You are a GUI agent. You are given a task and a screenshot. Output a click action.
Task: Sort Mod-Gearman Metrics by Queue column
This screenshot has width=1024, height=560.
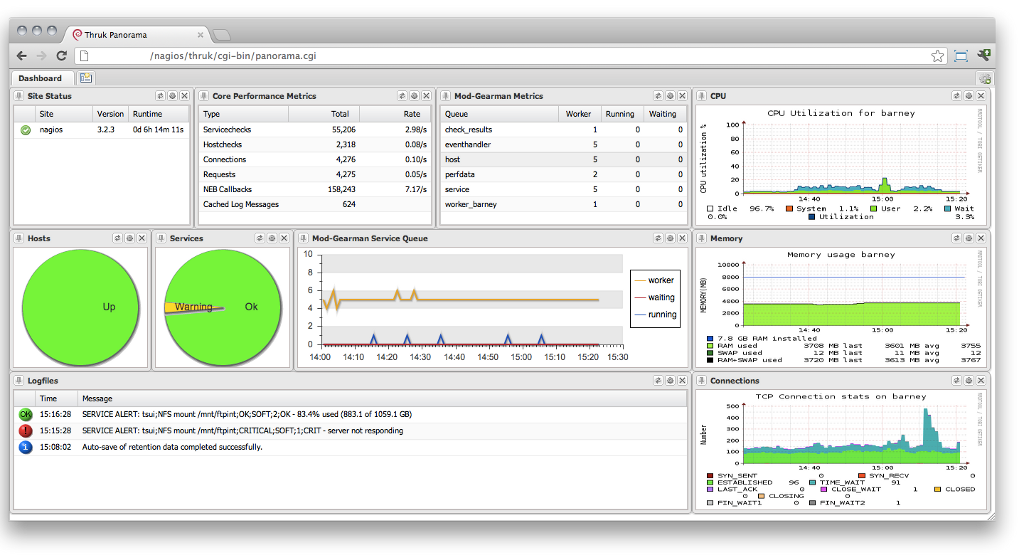(x=500, y=114)
